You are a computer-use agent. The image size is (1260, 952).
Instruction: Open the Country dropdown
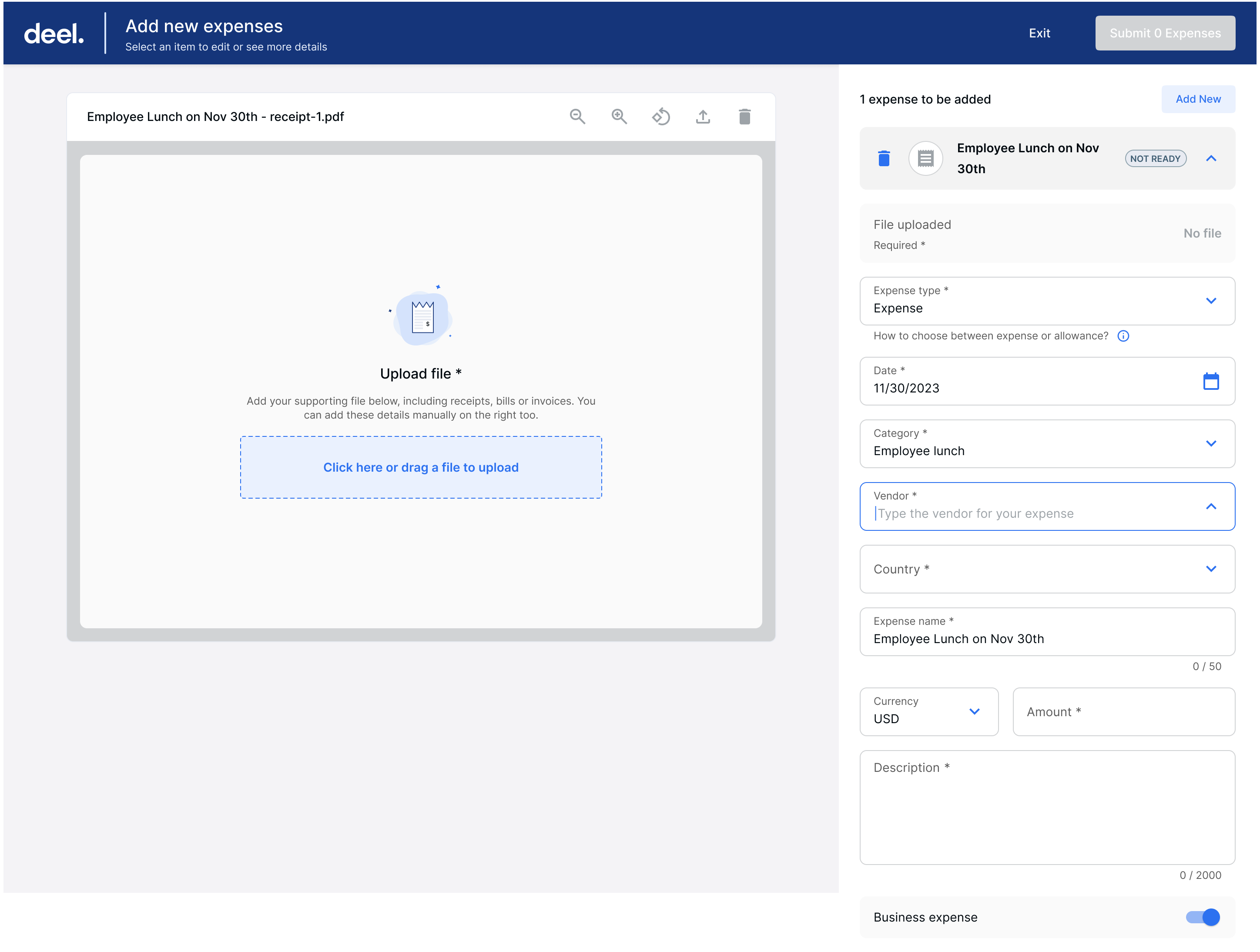coord(1047,569)
